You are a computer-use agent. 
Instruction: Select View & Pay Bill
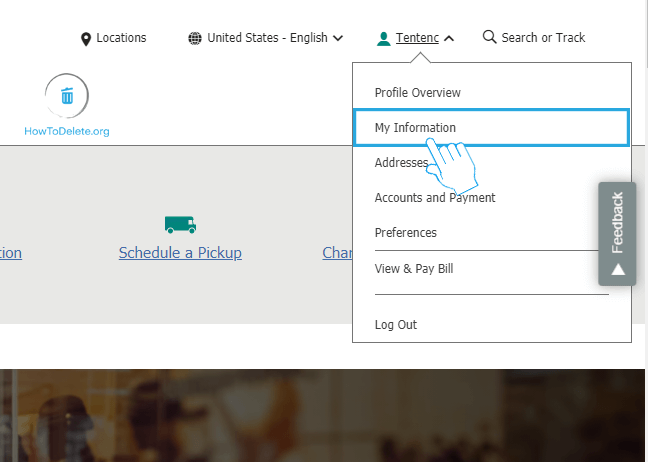click(x=414, y=269)
